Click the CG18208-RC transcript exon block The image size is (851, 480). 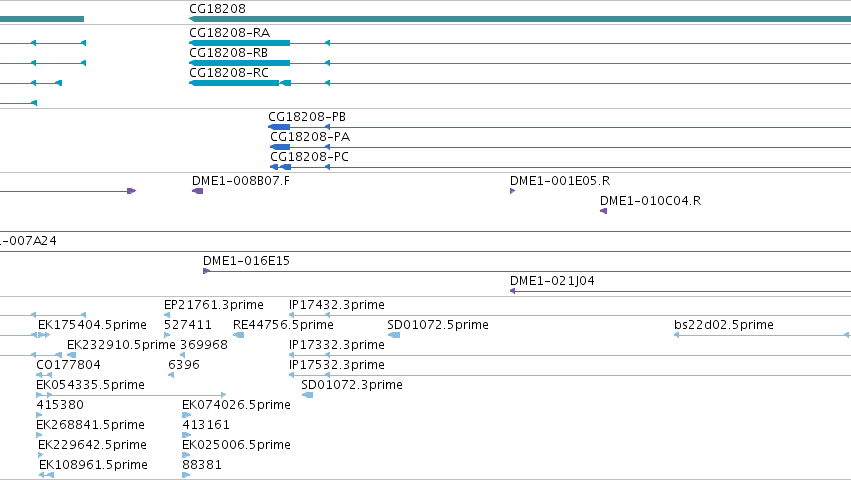[234, 83]
